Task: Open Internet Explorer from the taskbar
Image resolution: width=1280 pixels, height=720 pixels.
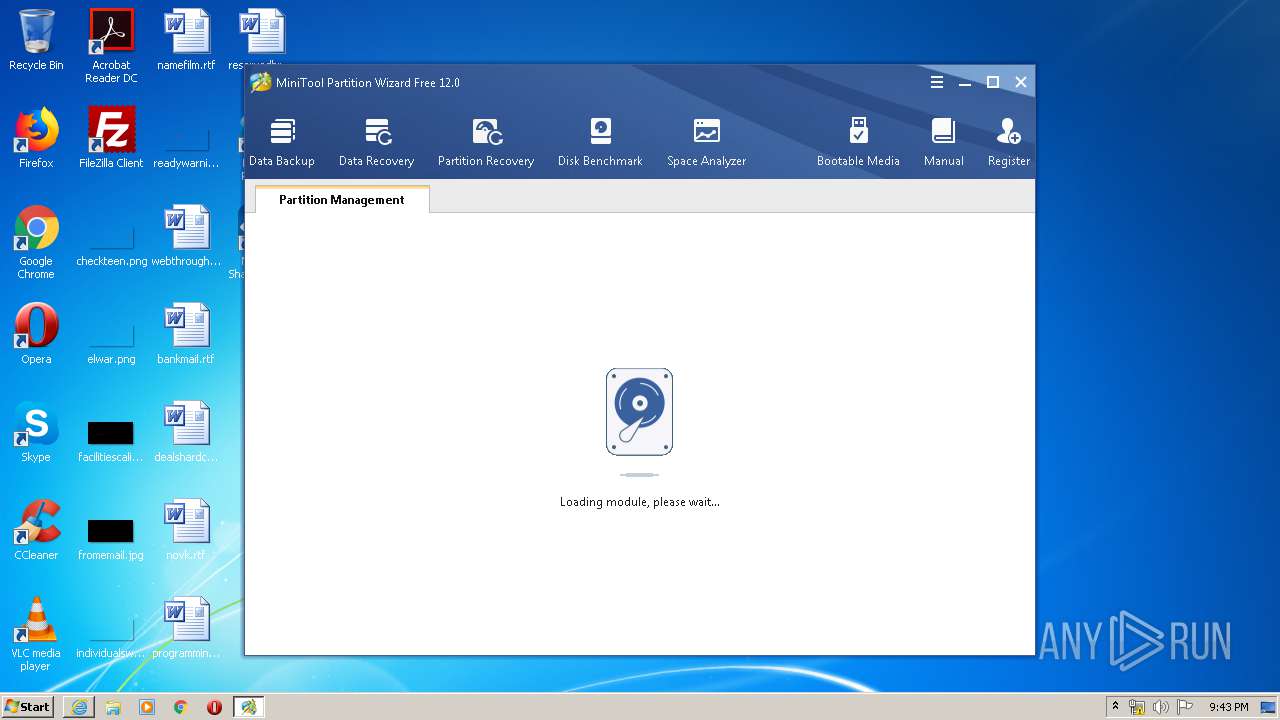Action: click(x=79, y=707)
